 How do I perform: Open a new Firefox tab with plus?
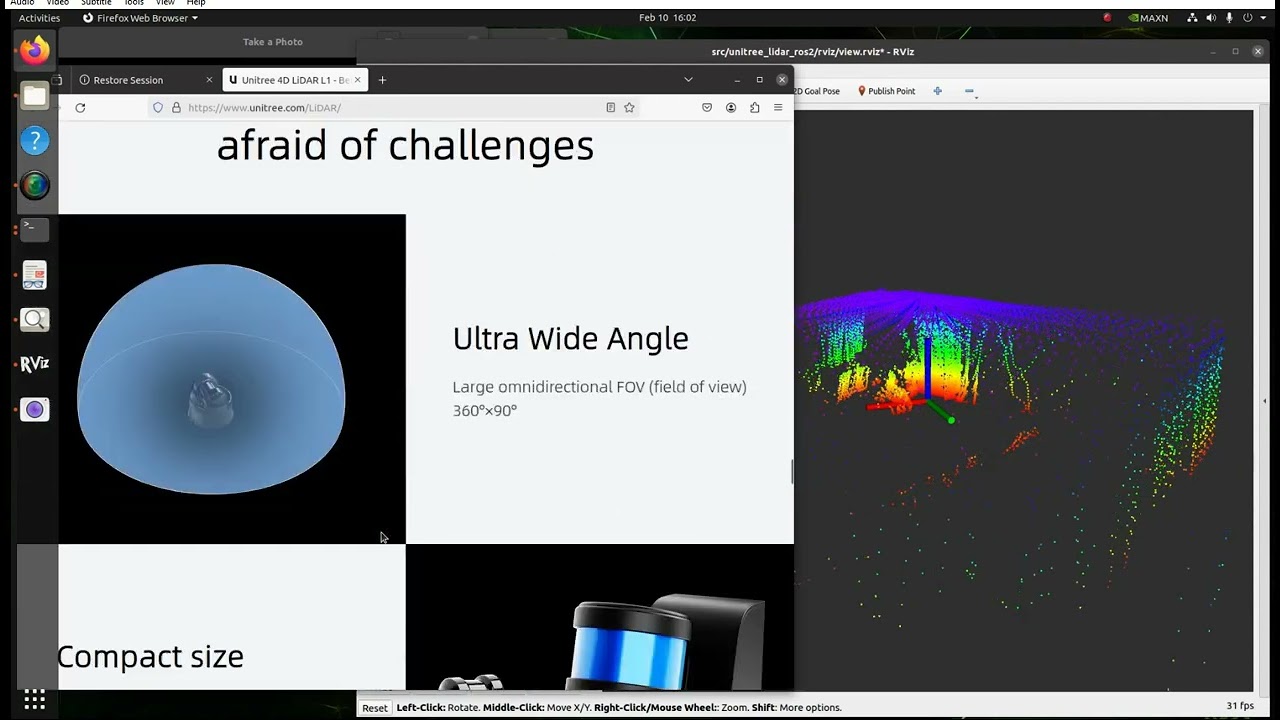[382, 80]
